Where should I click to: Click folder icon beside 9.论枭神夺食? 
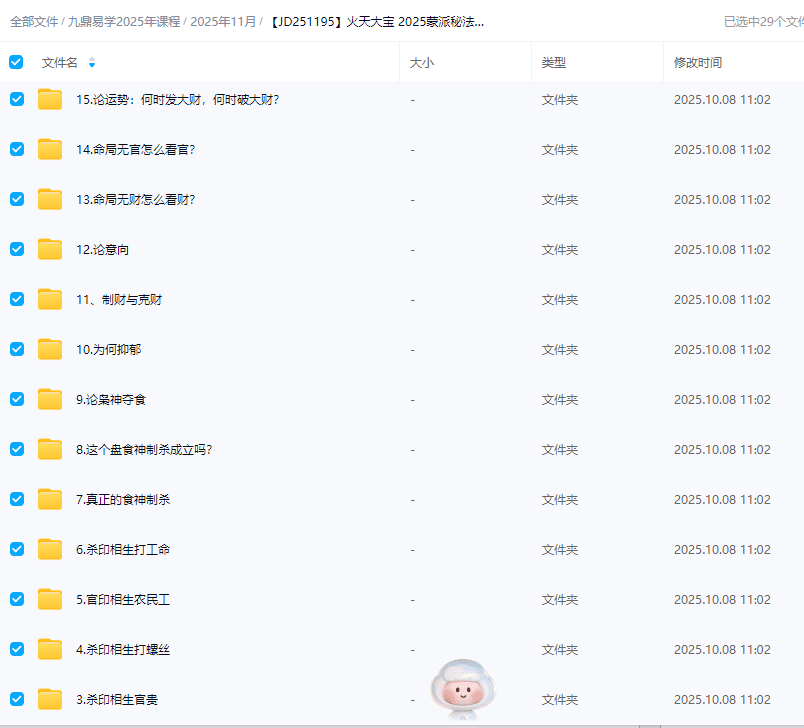(50, 399)
